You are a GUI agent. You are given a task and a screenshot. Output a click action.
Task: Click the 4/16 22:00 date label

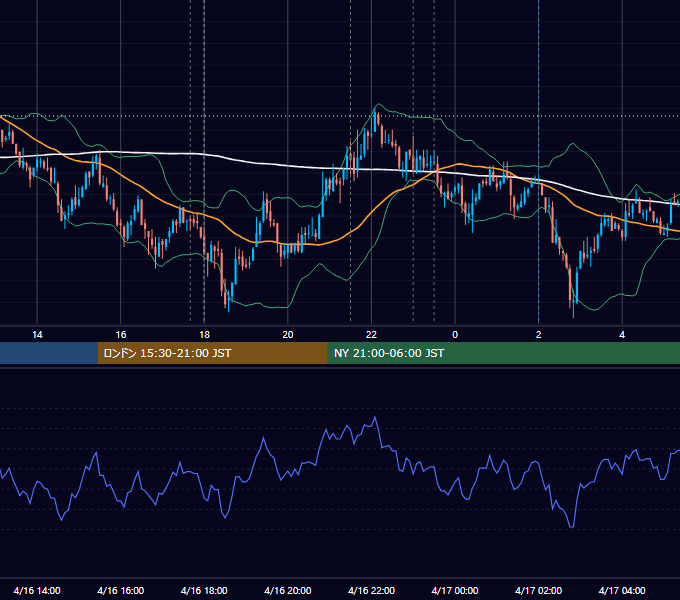click(371, 590)
